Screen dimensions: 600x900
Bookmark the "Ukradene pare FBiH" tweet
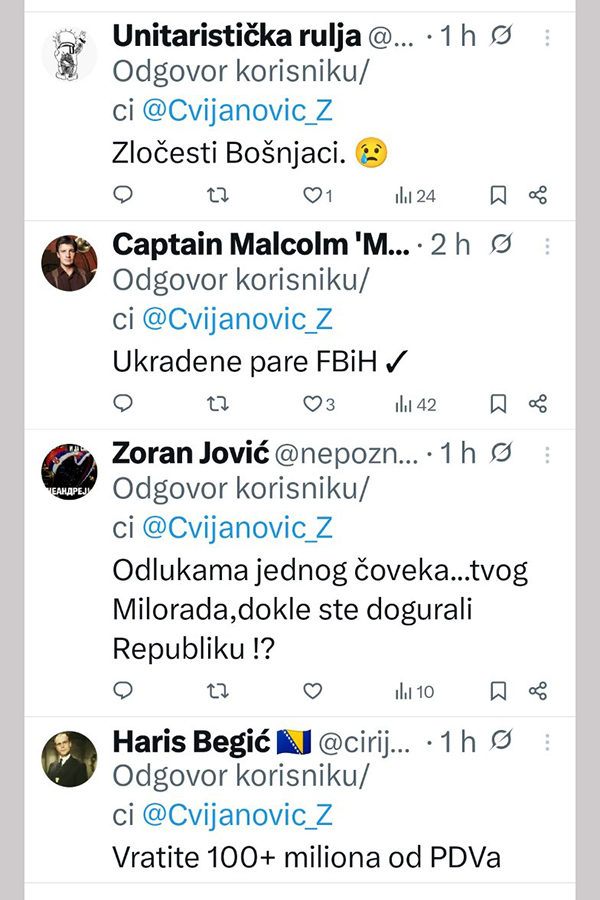(x=498, y=404)
